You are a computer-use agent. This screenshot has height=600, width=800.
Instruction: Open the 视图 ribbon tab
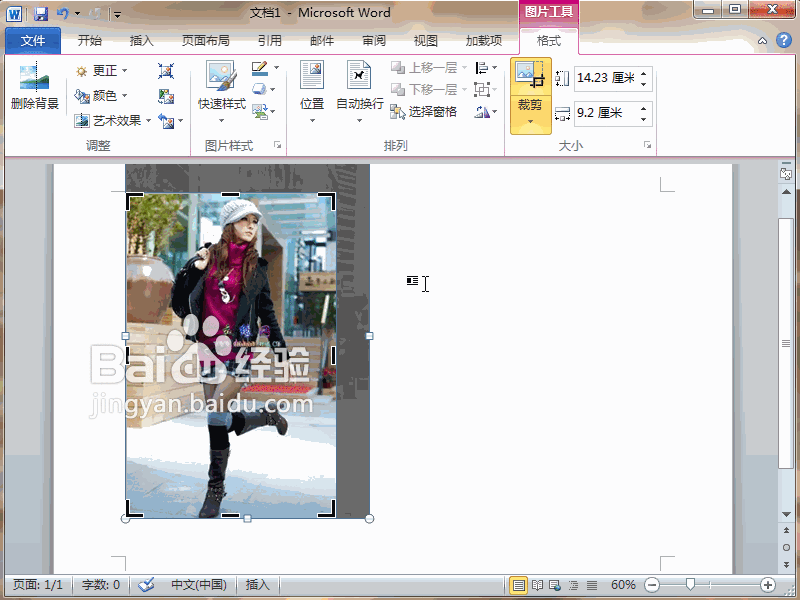425,40
